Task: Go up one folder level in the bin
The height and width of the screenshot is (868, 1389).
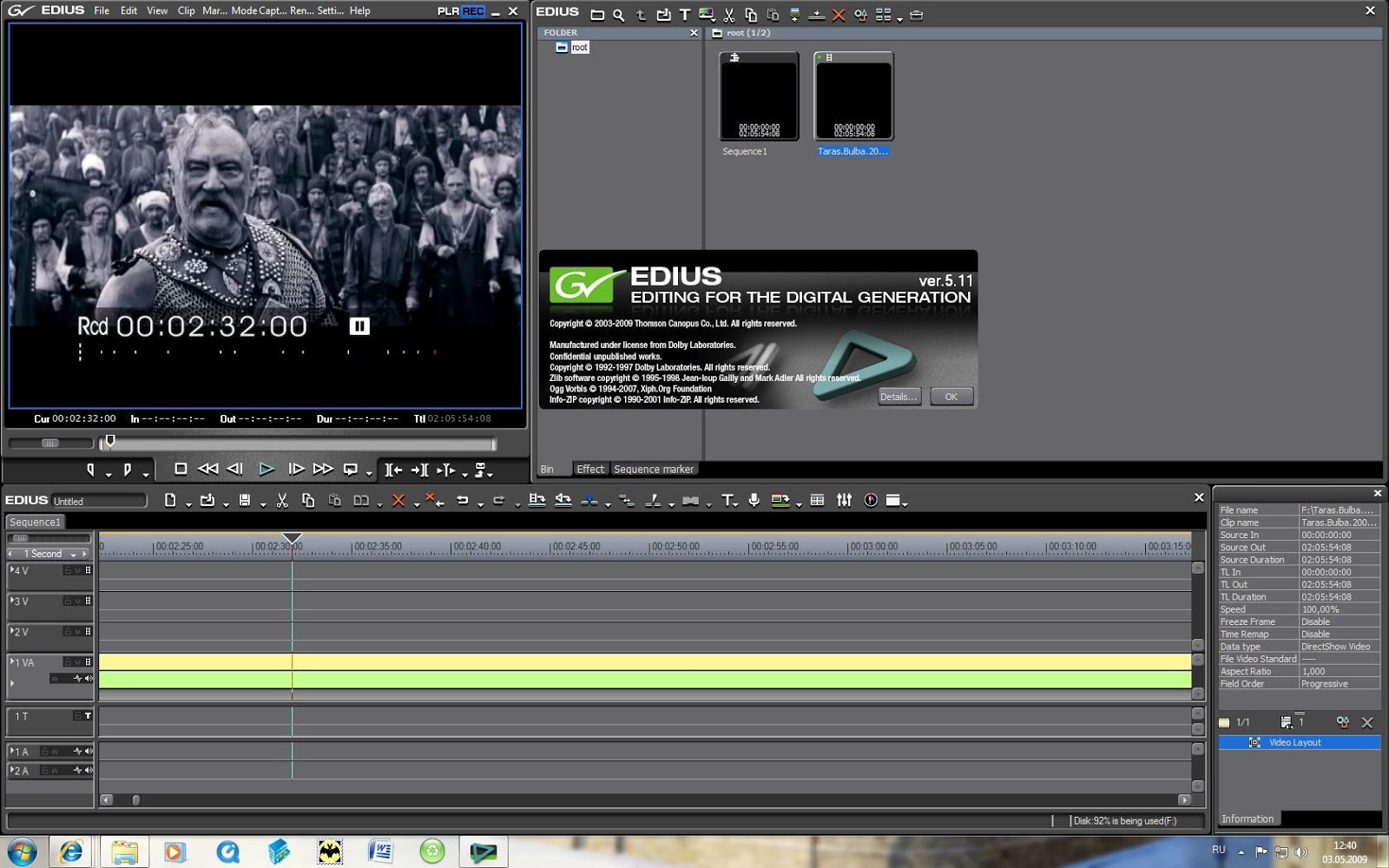Action: (x=641, y=15)
